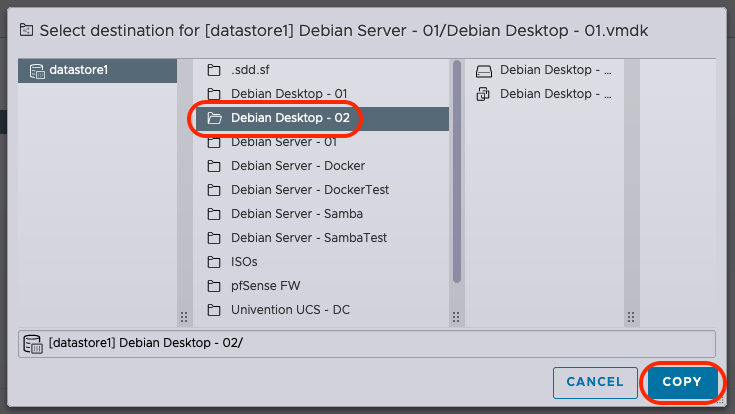Click the CANCEL button

click(x=595, y=383)
